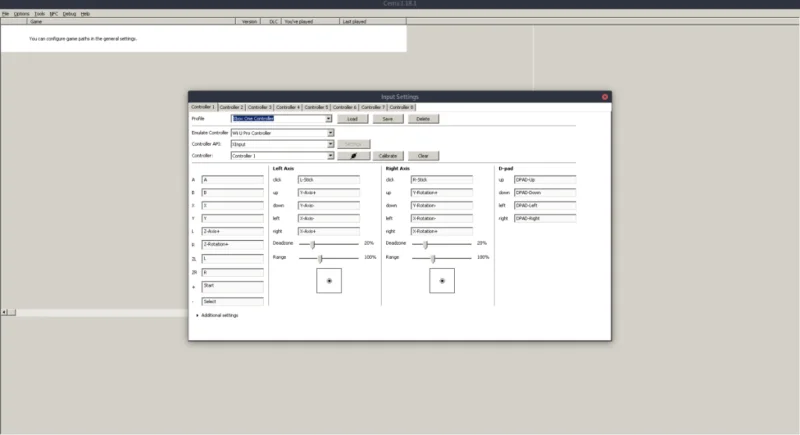800x435 pixels.
Task: Click the Left Axis up Y-Axis+ field
Action: tap(329, 193)
